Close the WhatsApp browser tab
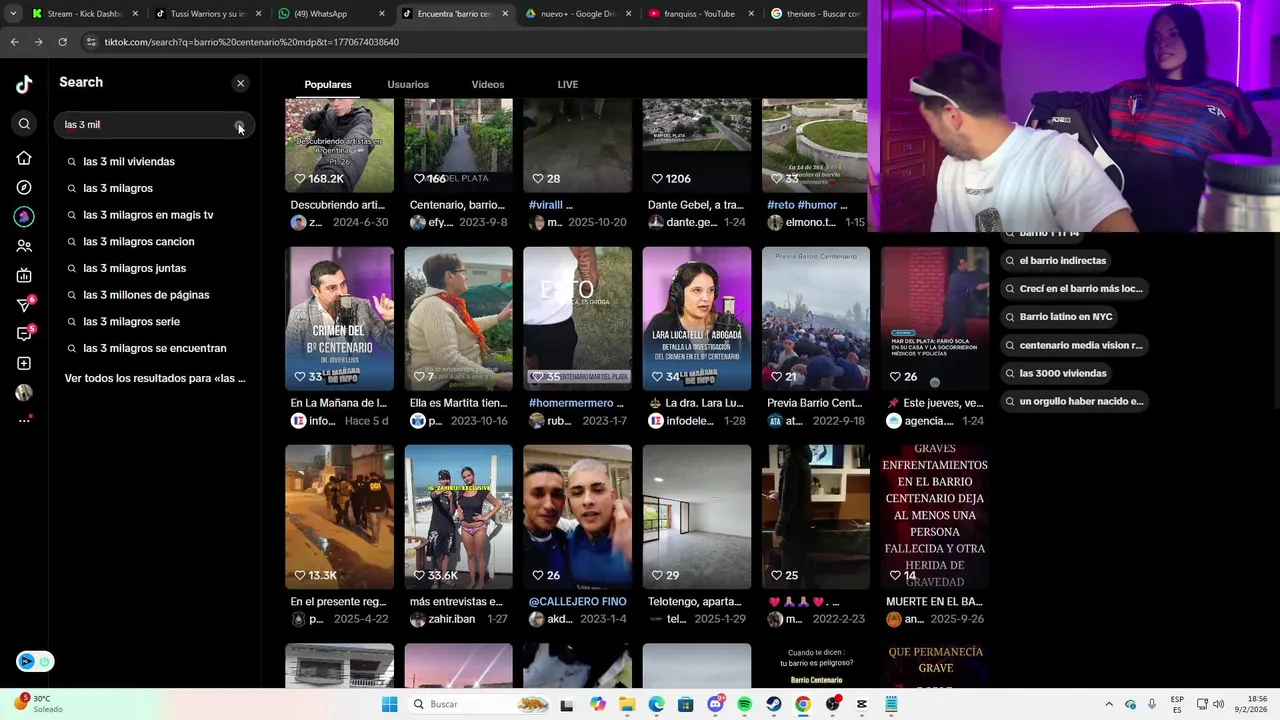Screen dimensions: 1280x720 click(382, 14)
